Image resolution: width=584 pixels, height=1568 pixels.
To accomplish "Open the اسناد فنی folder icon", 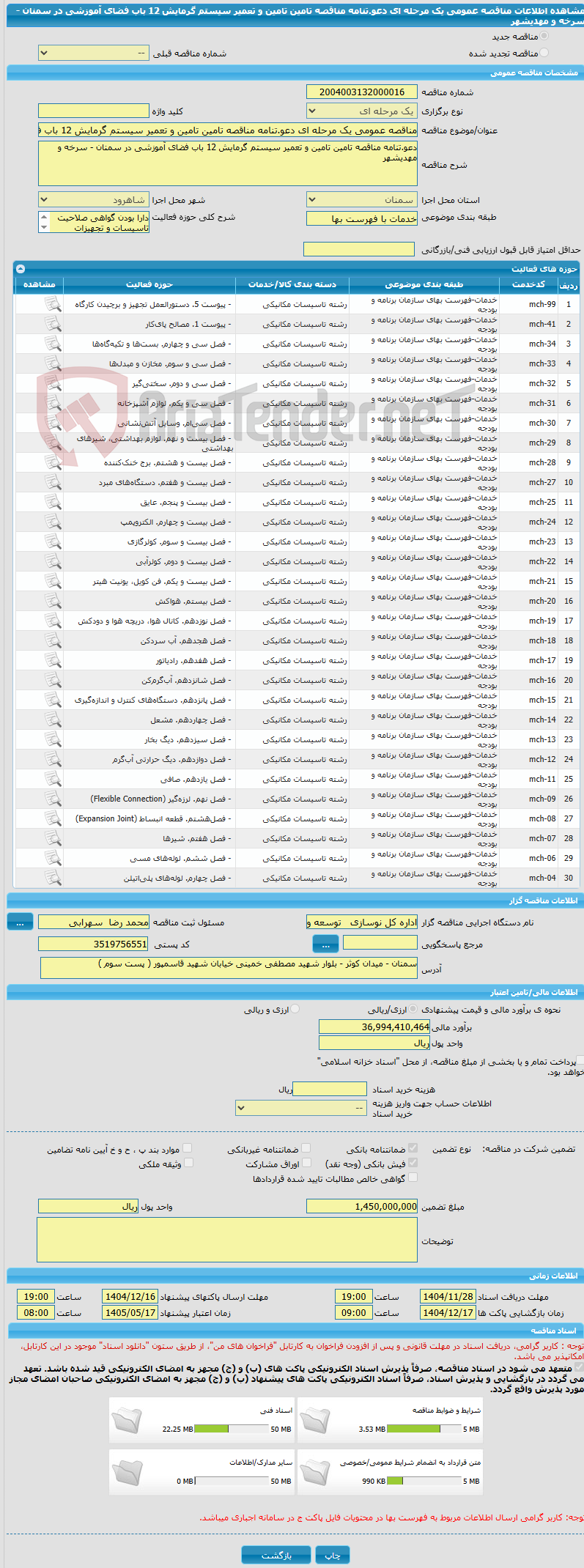I will (x=127, y=1420).
